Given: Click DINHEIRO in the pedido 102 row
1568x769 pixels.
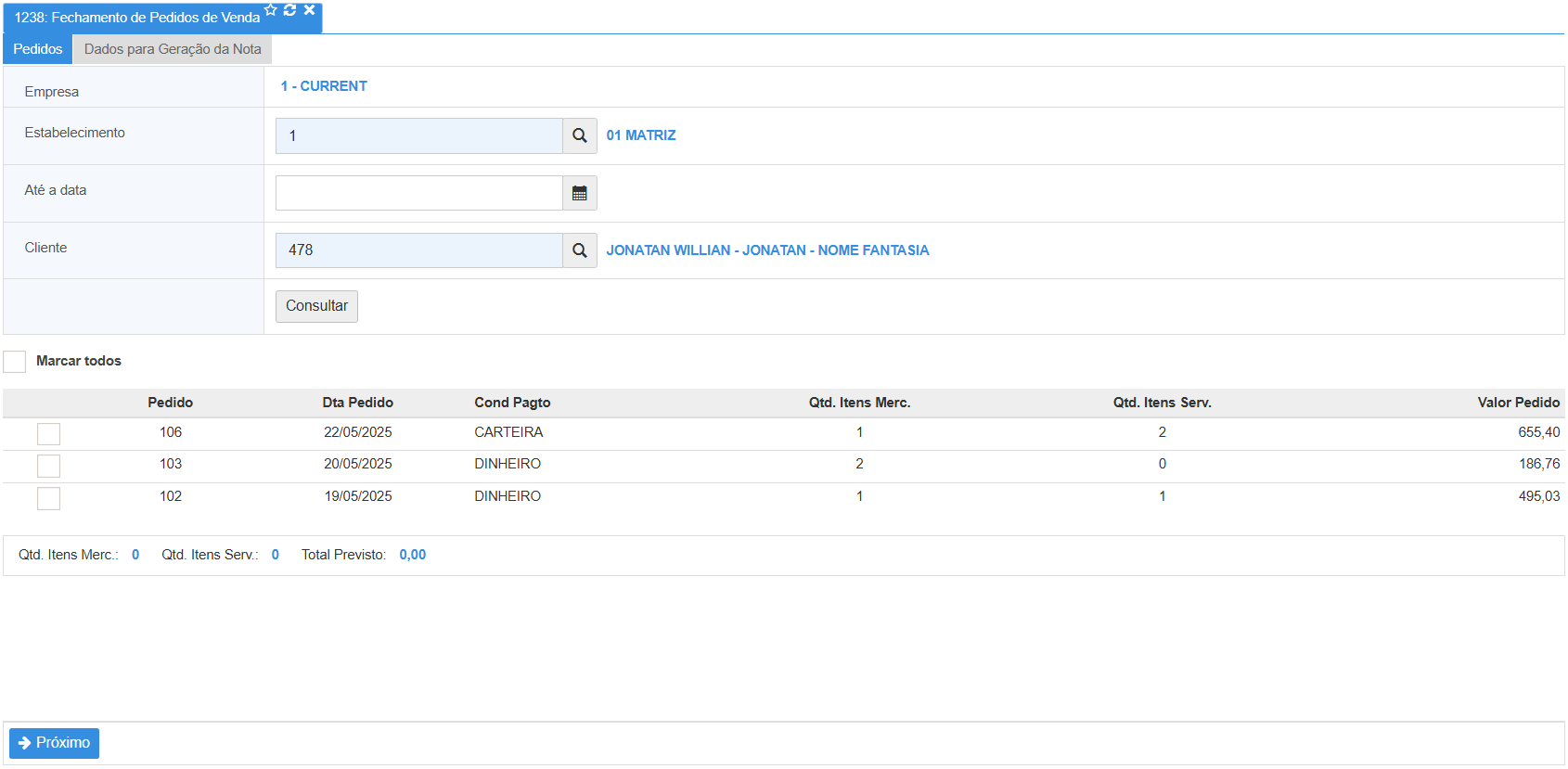Looking at the screenshot, I should coord(508,496).
